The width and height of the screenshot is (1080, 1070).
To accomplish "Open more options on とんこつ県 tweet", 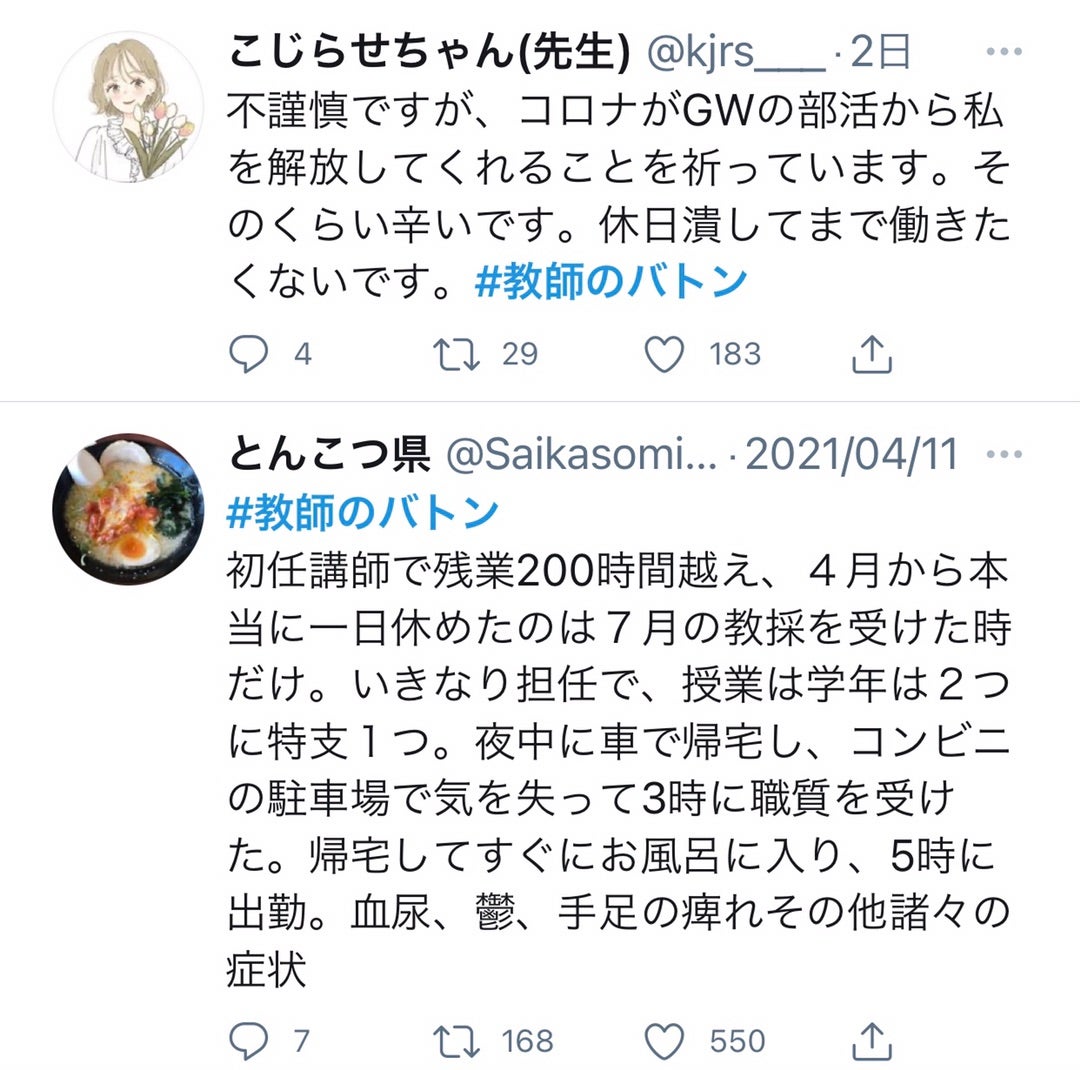I will (x=1004, y=454).
